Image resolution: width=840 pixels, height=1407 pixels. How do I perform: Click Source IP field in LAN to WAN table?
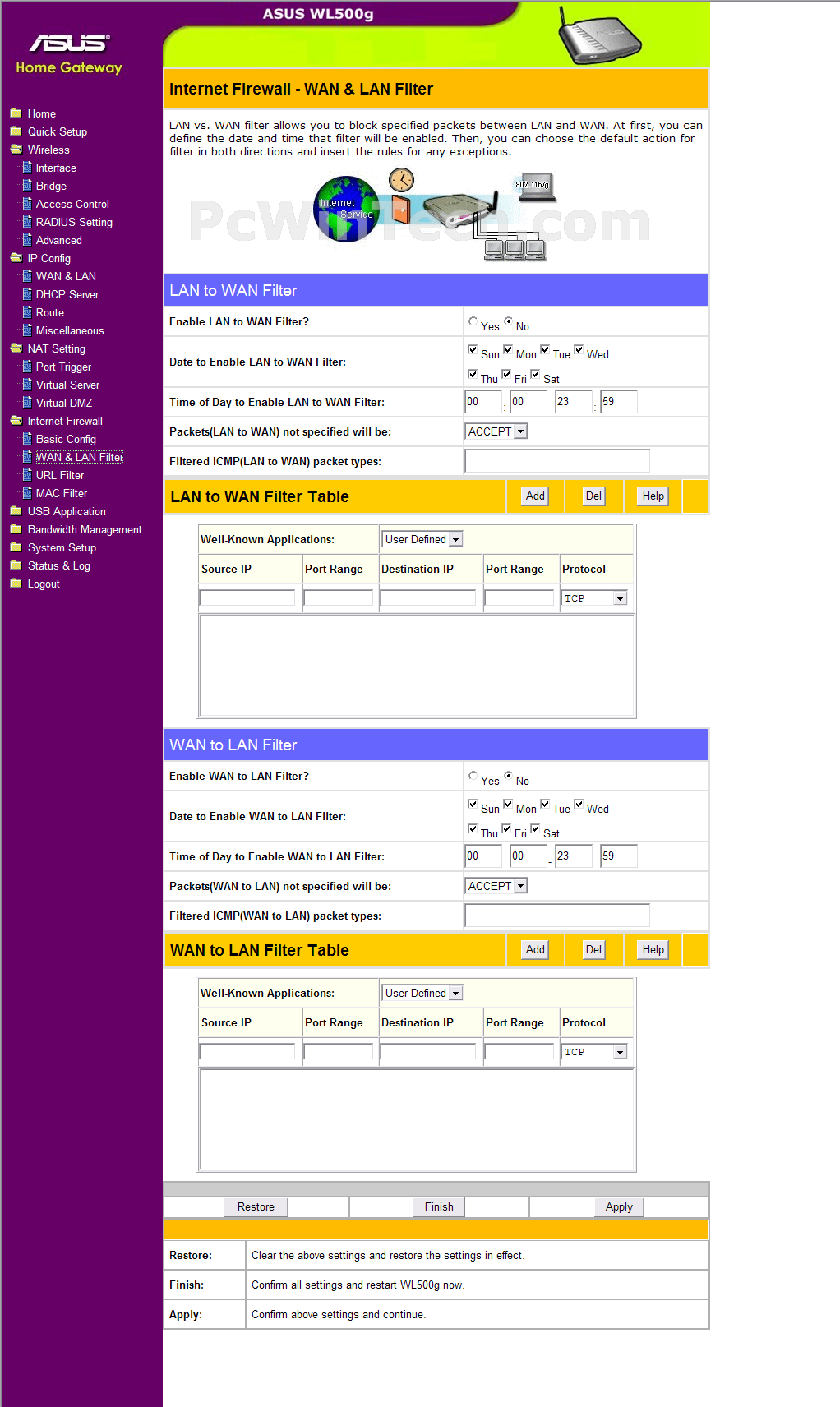tap(247, 597)
